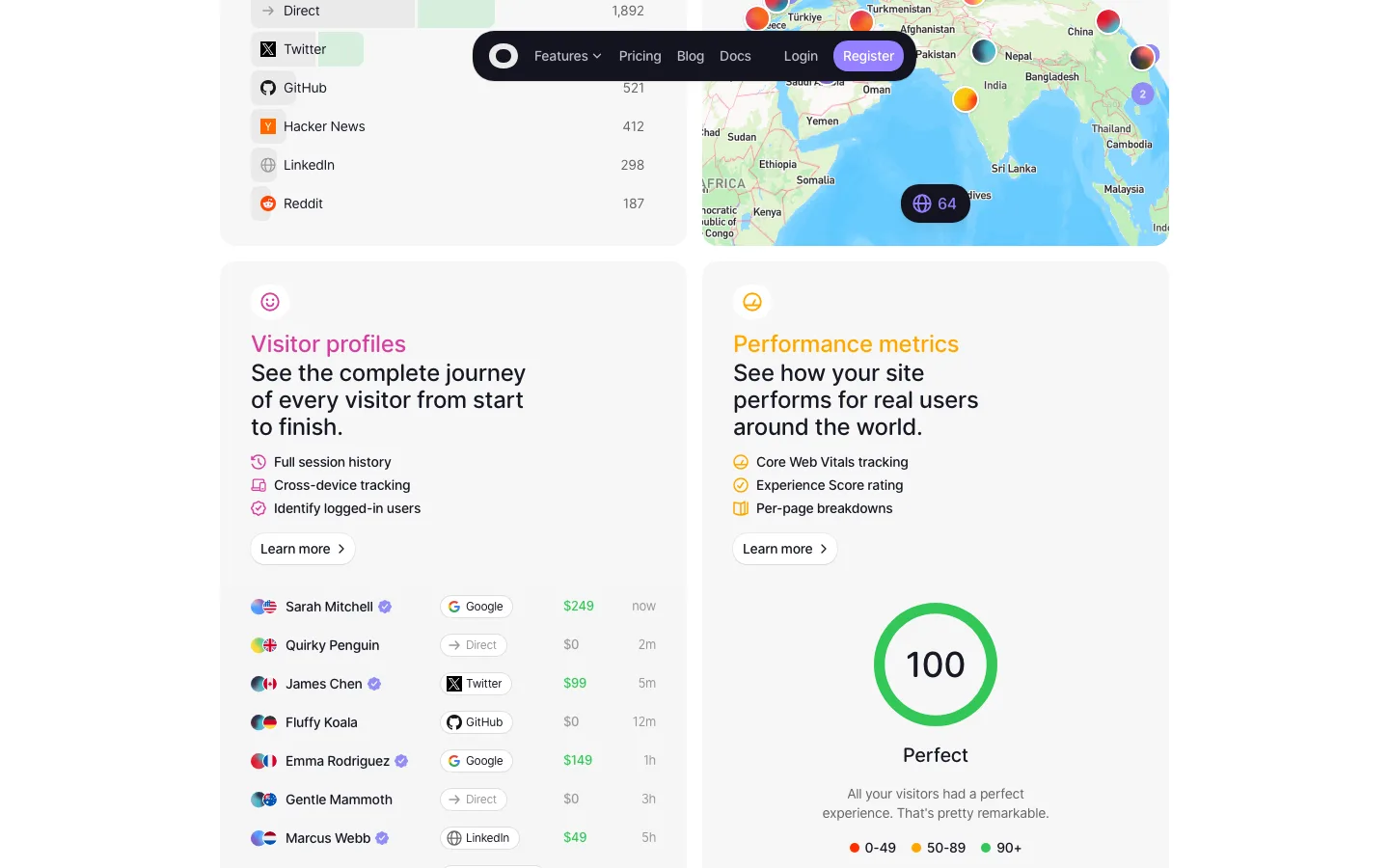Click the 64 countries globe badge on map
The image size is (1389, 868).
935,203
